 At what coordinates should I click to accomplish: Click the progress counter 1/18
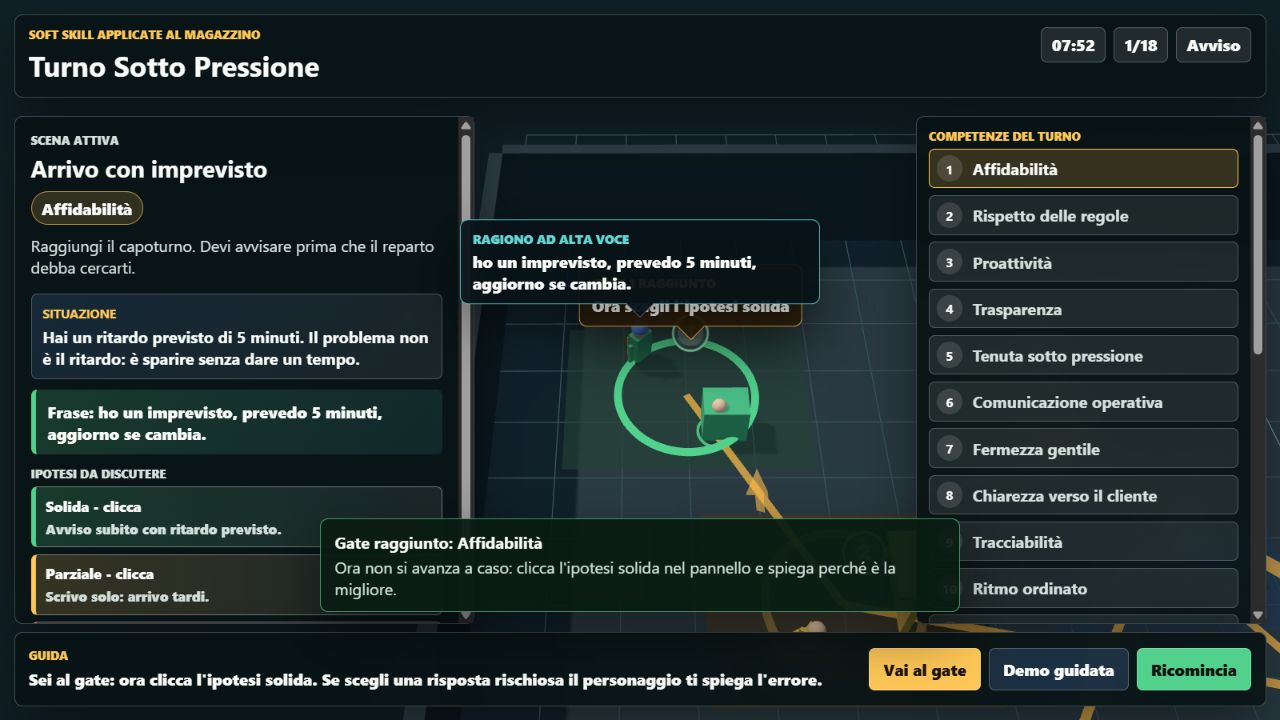pyautogui.click(x=1140, y=45)
